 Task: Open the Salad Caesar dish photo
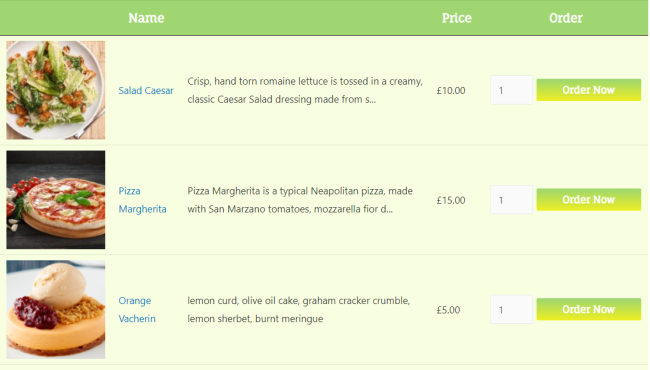[x=56, y=90]
